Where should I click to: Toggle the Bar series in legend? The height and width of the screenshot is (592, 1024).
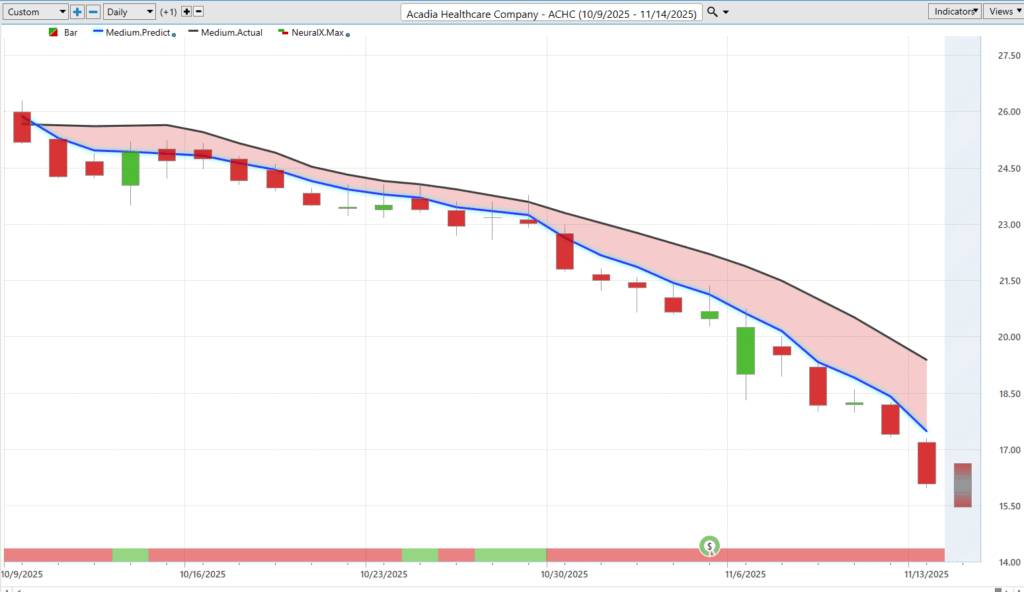[63, 33]
